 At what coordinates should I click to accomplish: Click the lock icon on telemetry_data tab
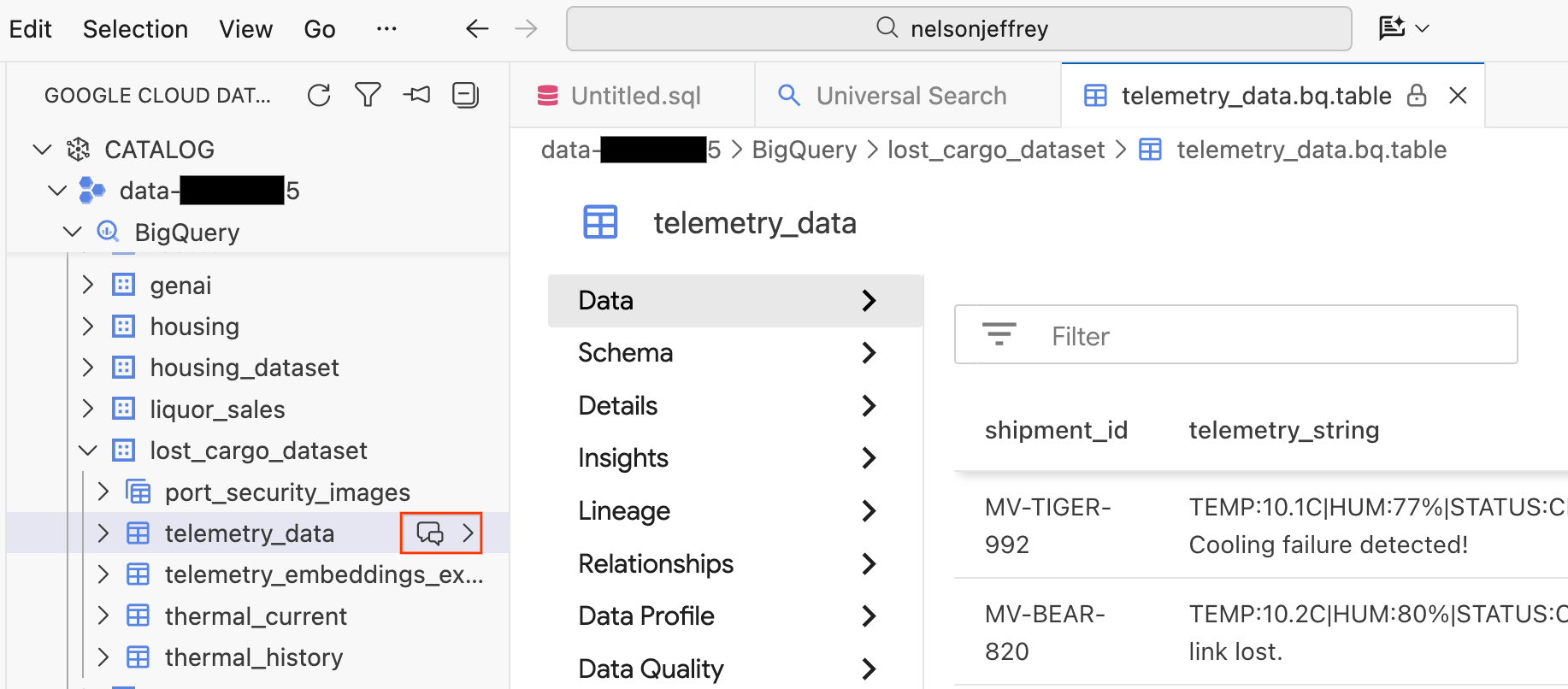point(1417,95)
